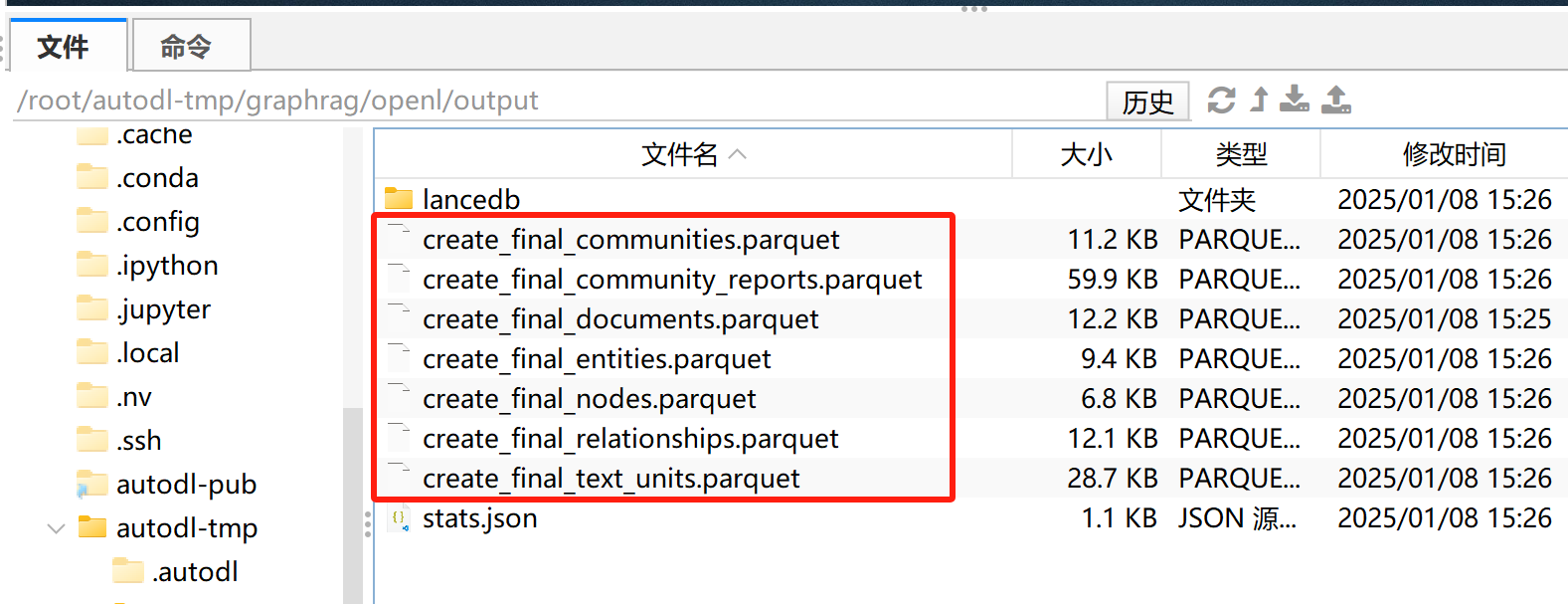Select the .jupyter folder icon in the tree
This screenshot has height=604, width=1568.
pos(92,308)
